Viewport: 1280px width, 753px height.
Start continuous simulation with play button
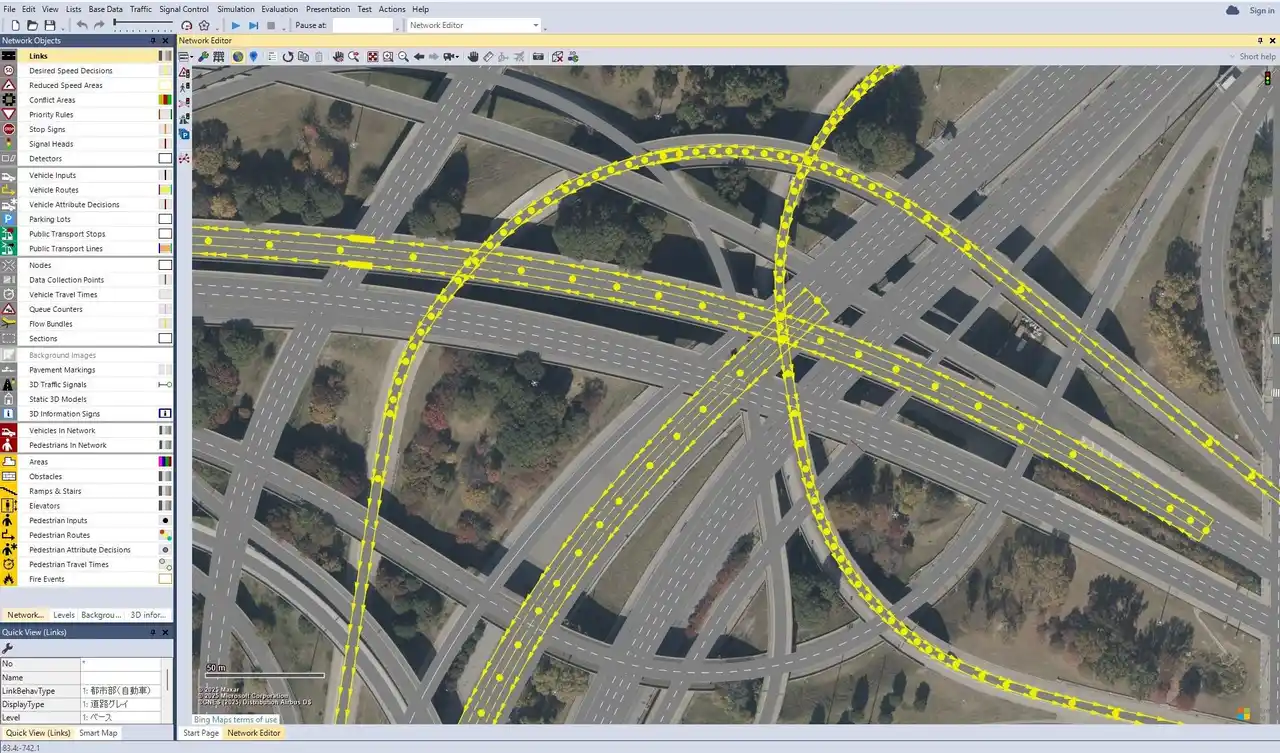[x=236, y=25]
